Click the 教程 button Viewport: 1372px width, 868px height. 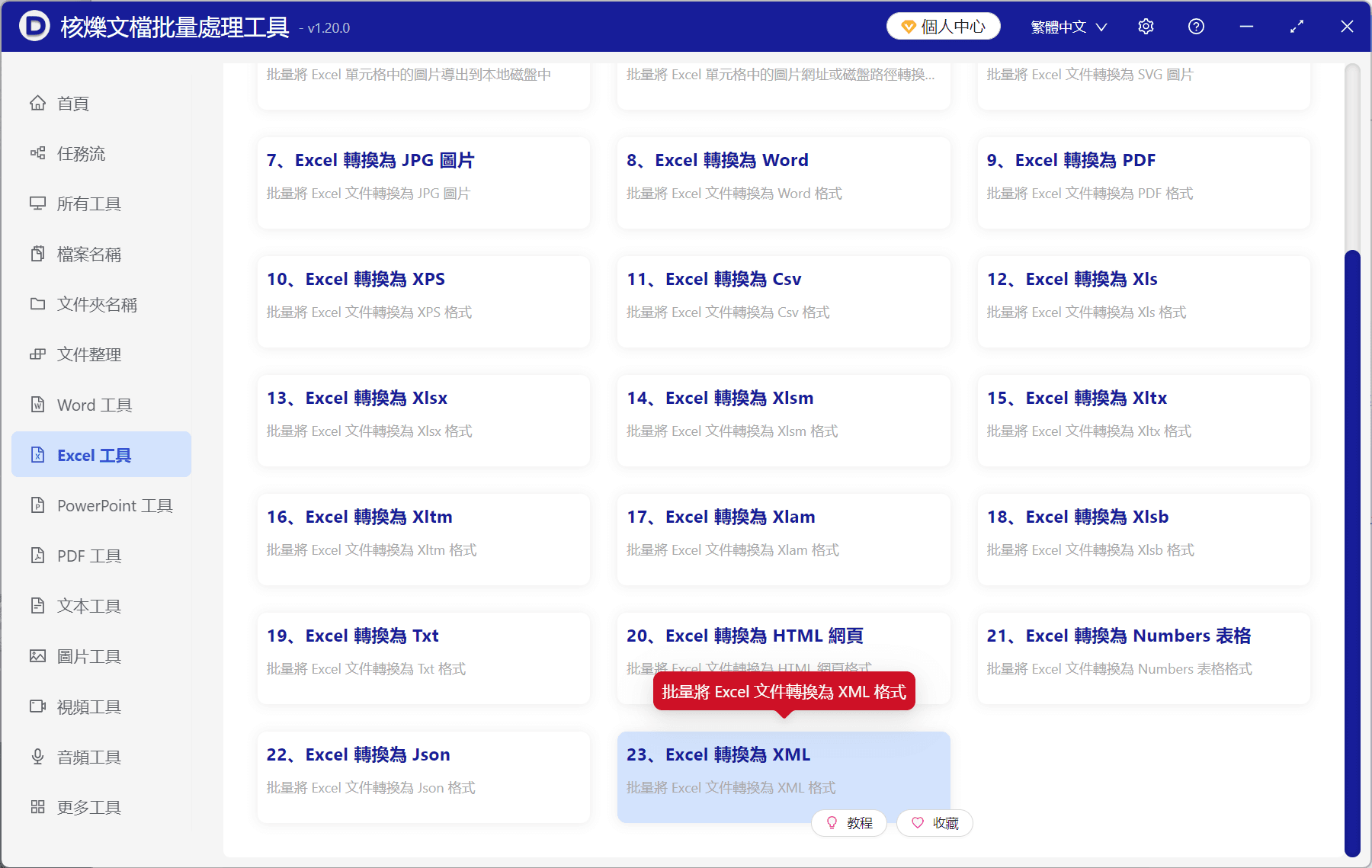[x=848, y=823]
